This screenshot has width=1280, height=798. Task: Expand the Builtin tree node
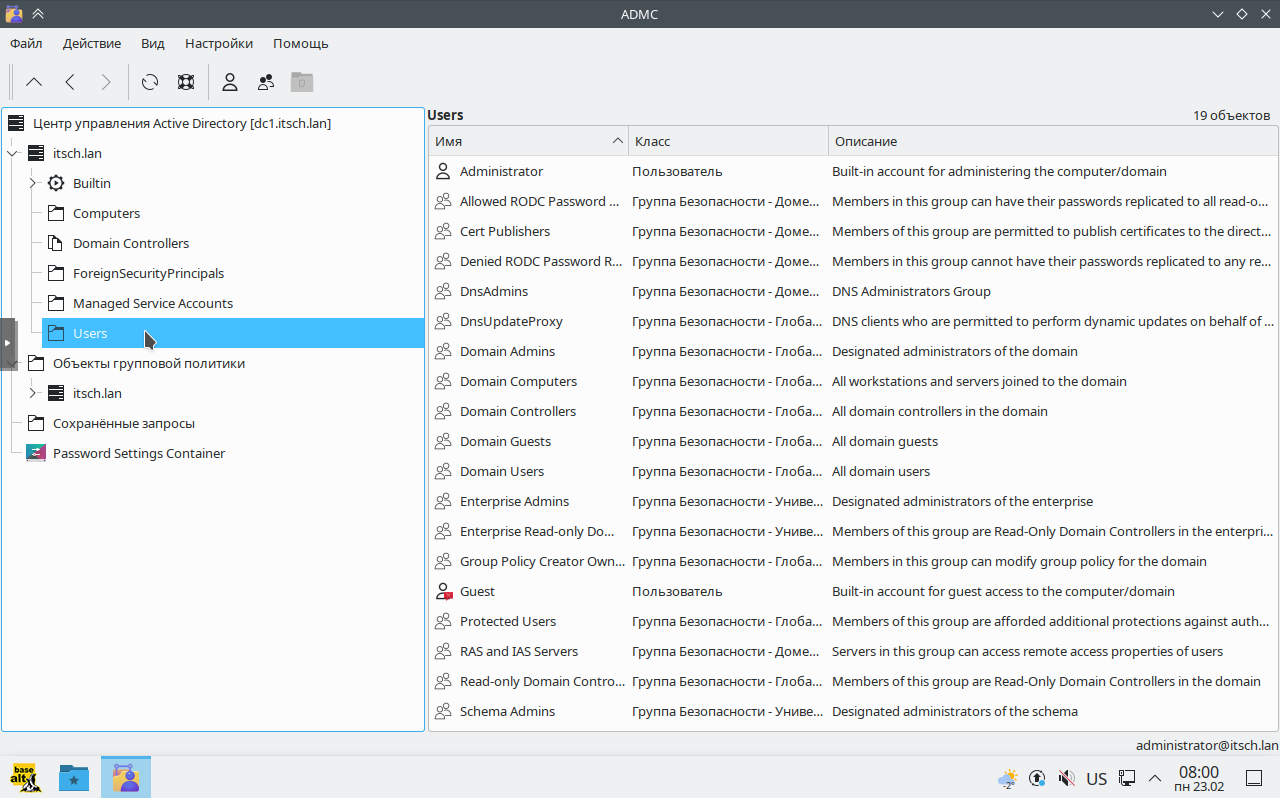click(33, 183)
